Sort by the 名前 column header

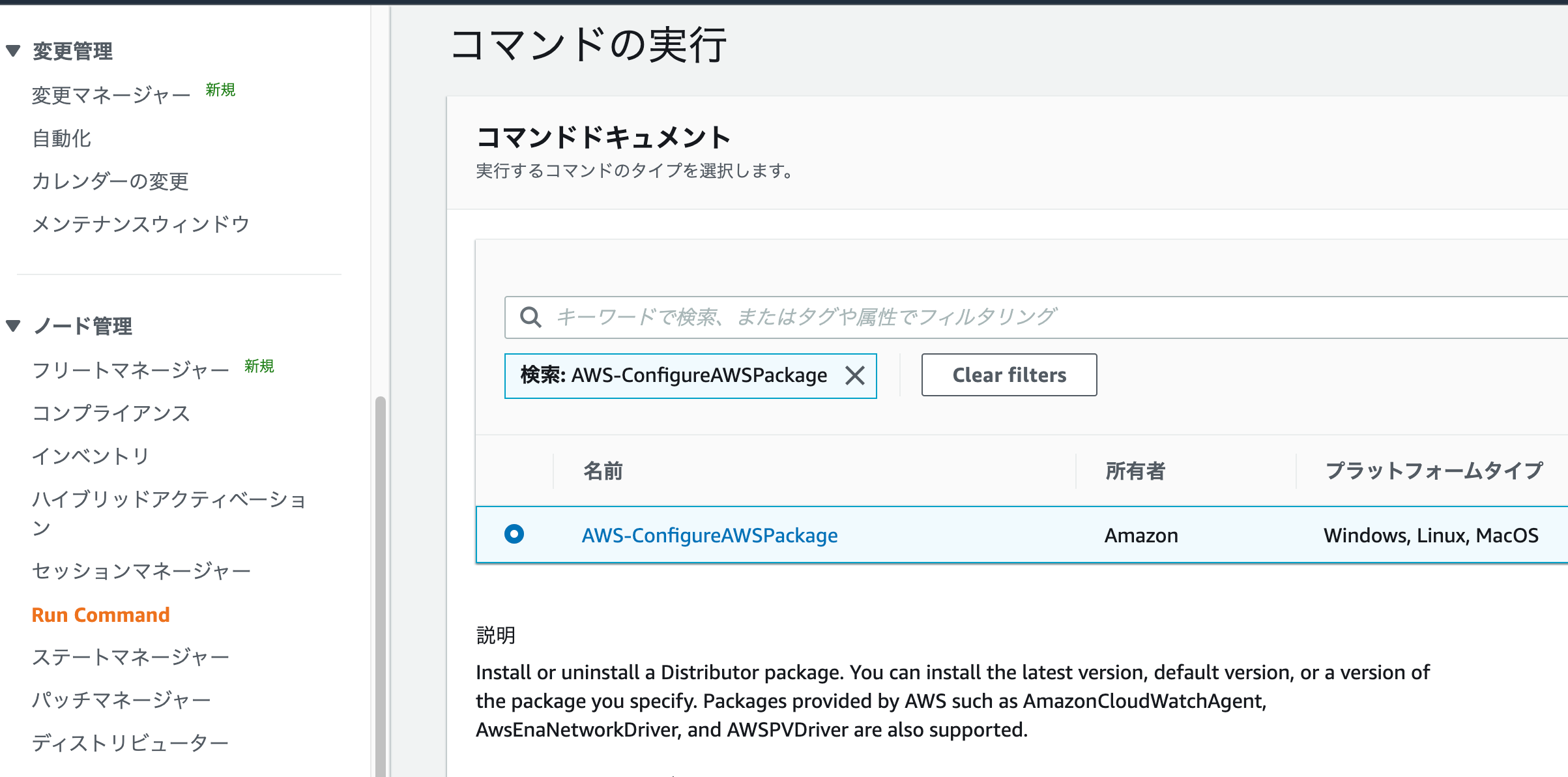[x=603, y=471]
